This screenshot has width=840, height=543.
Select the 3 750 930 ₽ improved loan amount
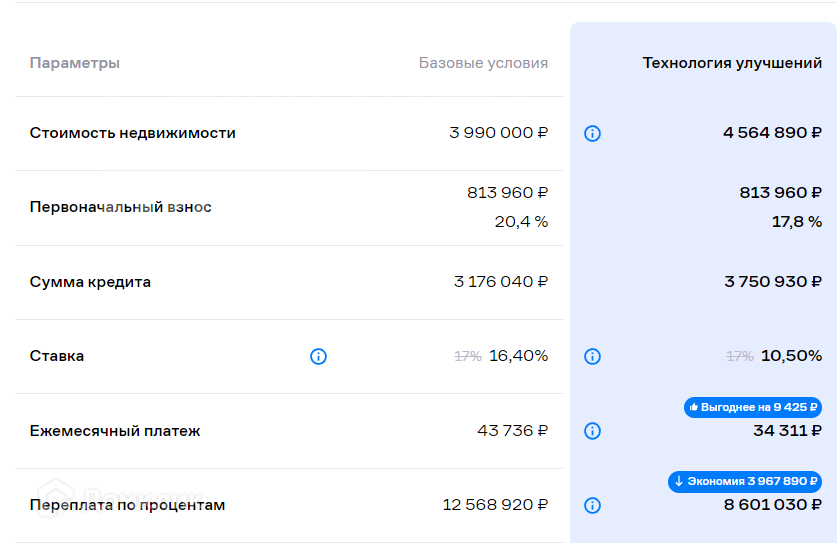point(772,282)
